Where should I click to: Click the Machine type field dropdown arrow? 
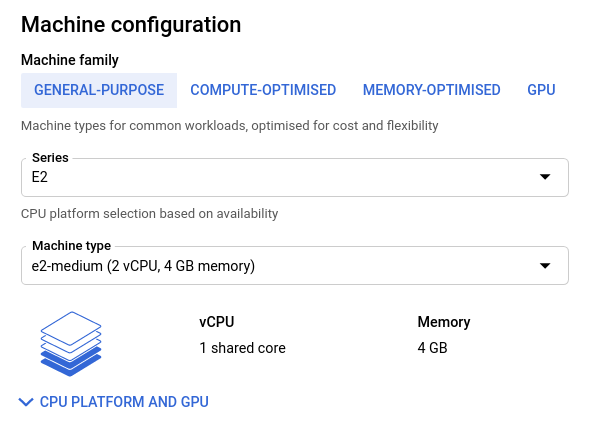click(x=545, y=266)
